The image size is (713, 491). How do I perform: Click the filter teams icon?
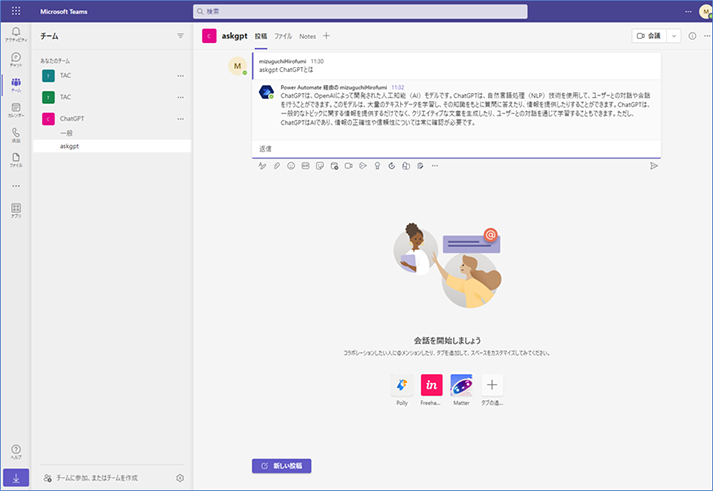click(x=181, y=36)
